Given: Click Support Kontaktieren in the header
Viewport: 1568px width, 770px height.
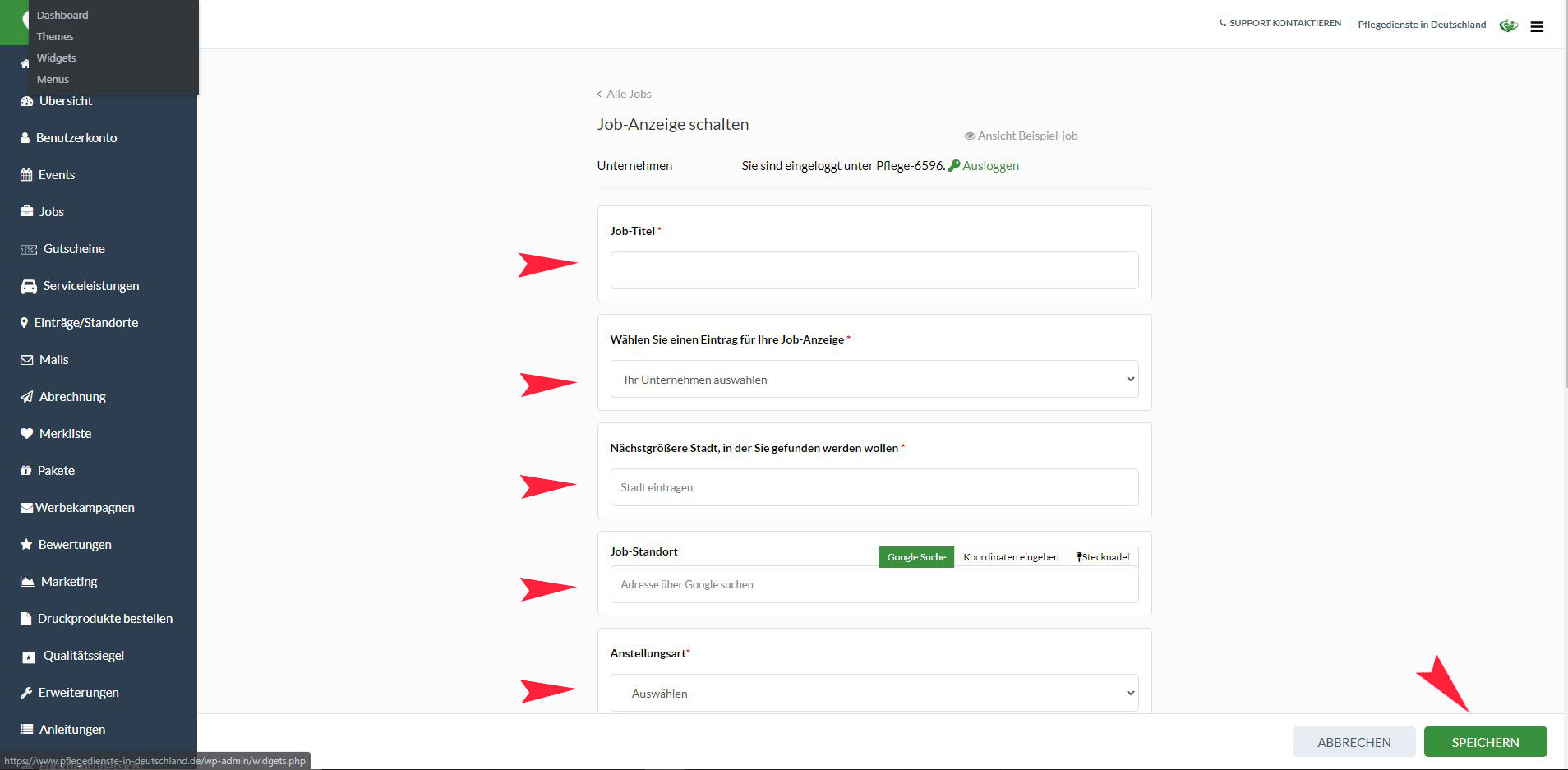Looking at the screenshot, I should [x=1284, y=24].
